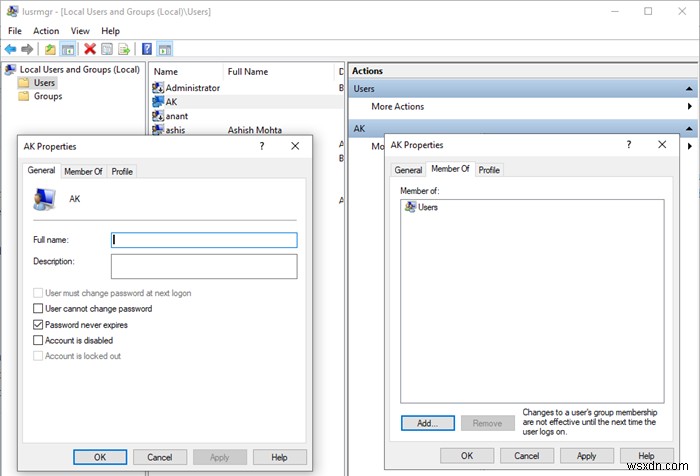Click the AK user icon in list

pos(158,102)
